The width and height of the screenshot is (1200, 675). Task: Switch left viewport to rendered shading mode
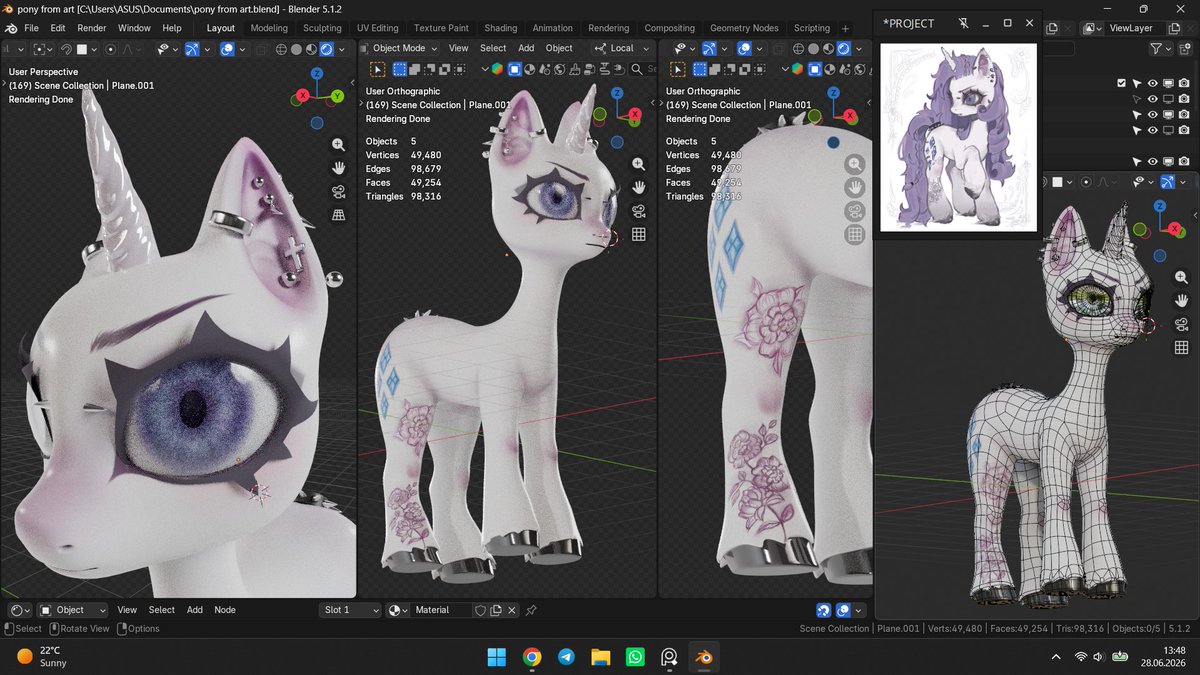click(325, 48)
